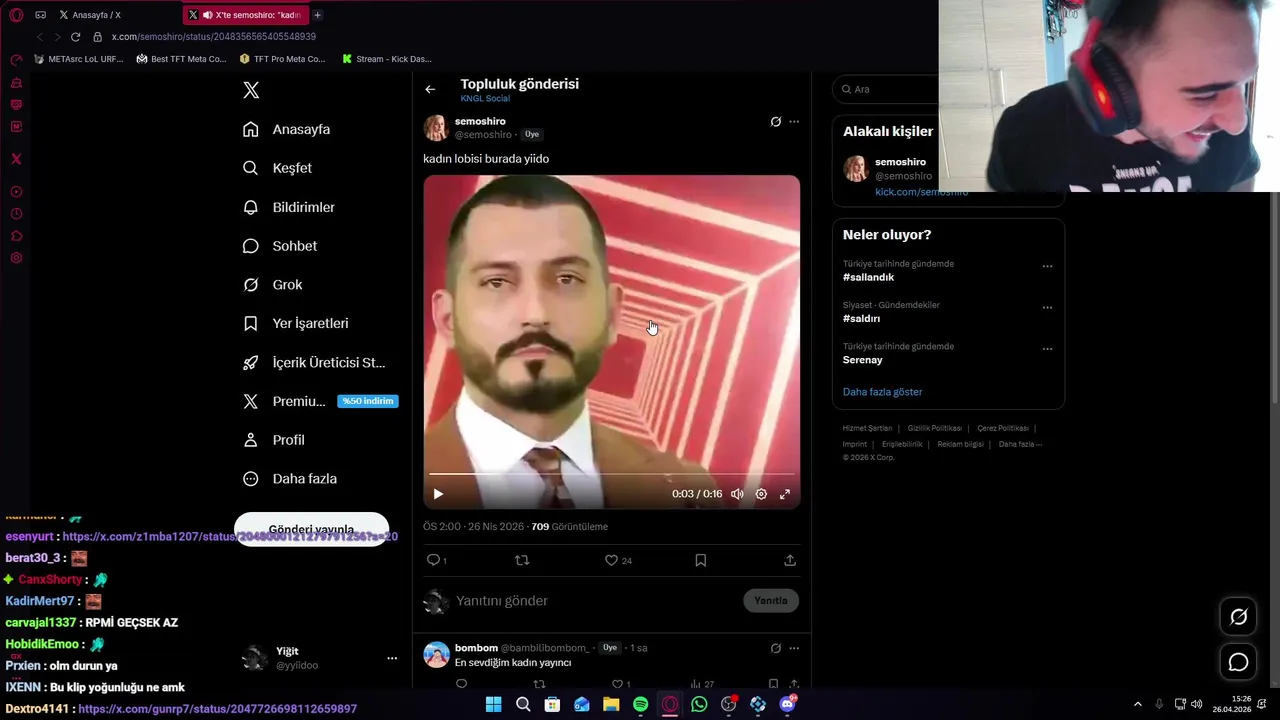The height and width of the screenshot is (720, 1280).
Task: Open Premium with %50 indirim badge
Action: [x=320, y=401]
